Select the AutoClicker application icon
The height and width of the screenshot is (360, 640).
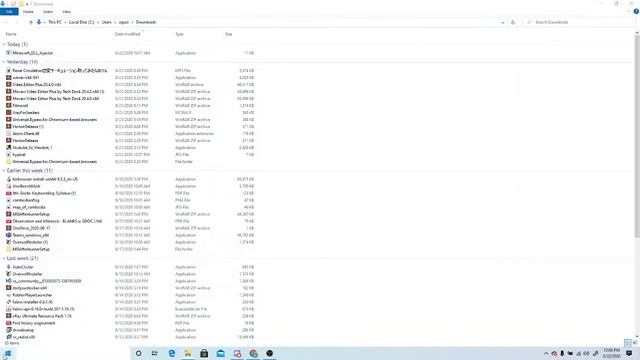9,267
